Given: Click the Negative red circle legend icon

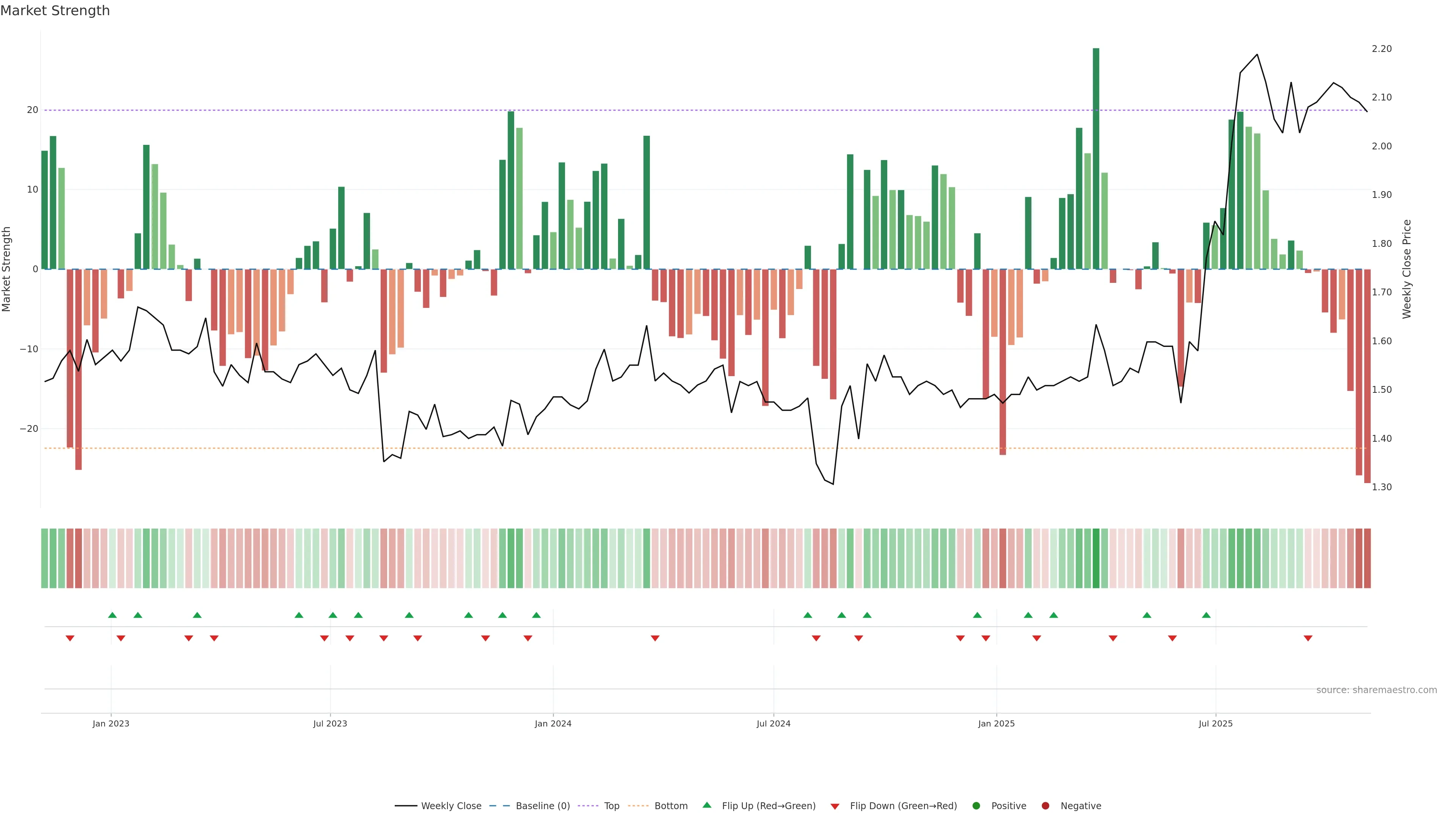Looking at the screenshot, I should (x=1045, y=805).
